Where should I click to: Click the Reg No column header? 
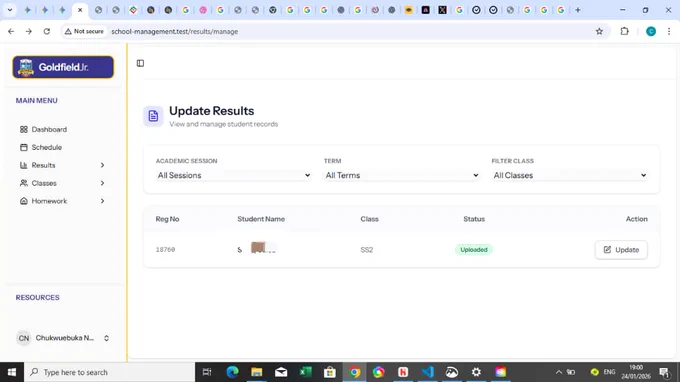tap(167, 219)
